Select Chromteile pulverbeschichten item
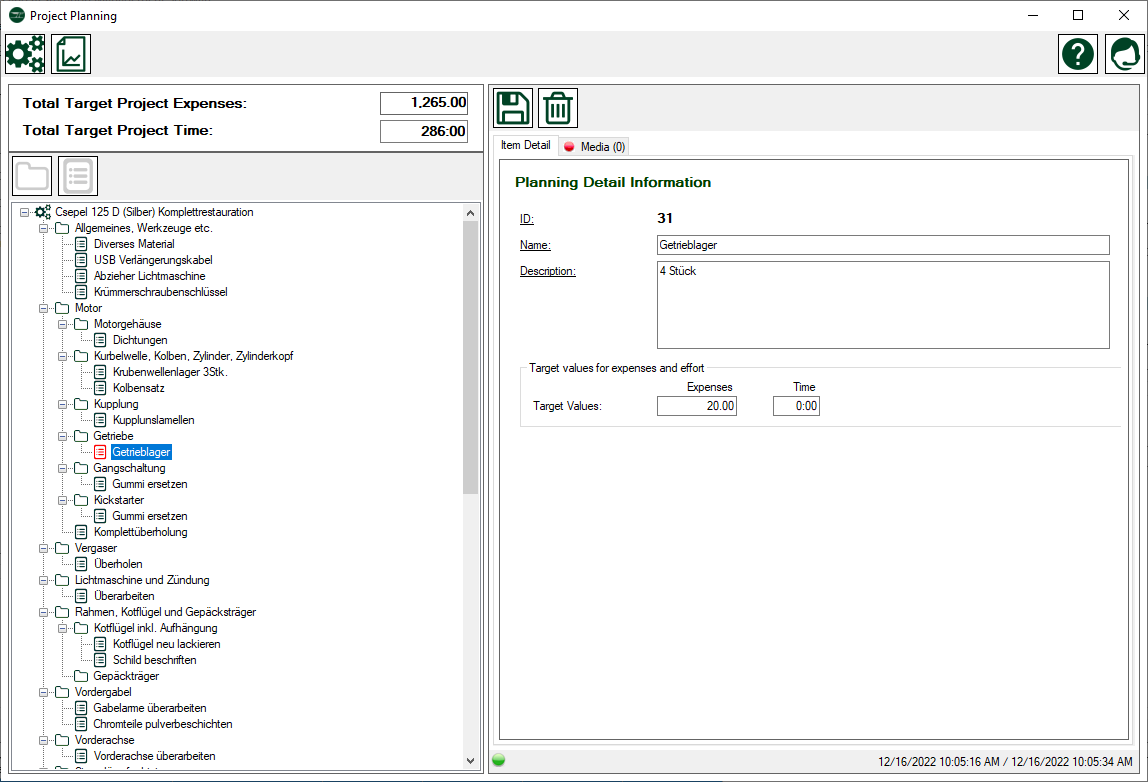The width and height of the screenshot is (1148, 782). point(163,724)
